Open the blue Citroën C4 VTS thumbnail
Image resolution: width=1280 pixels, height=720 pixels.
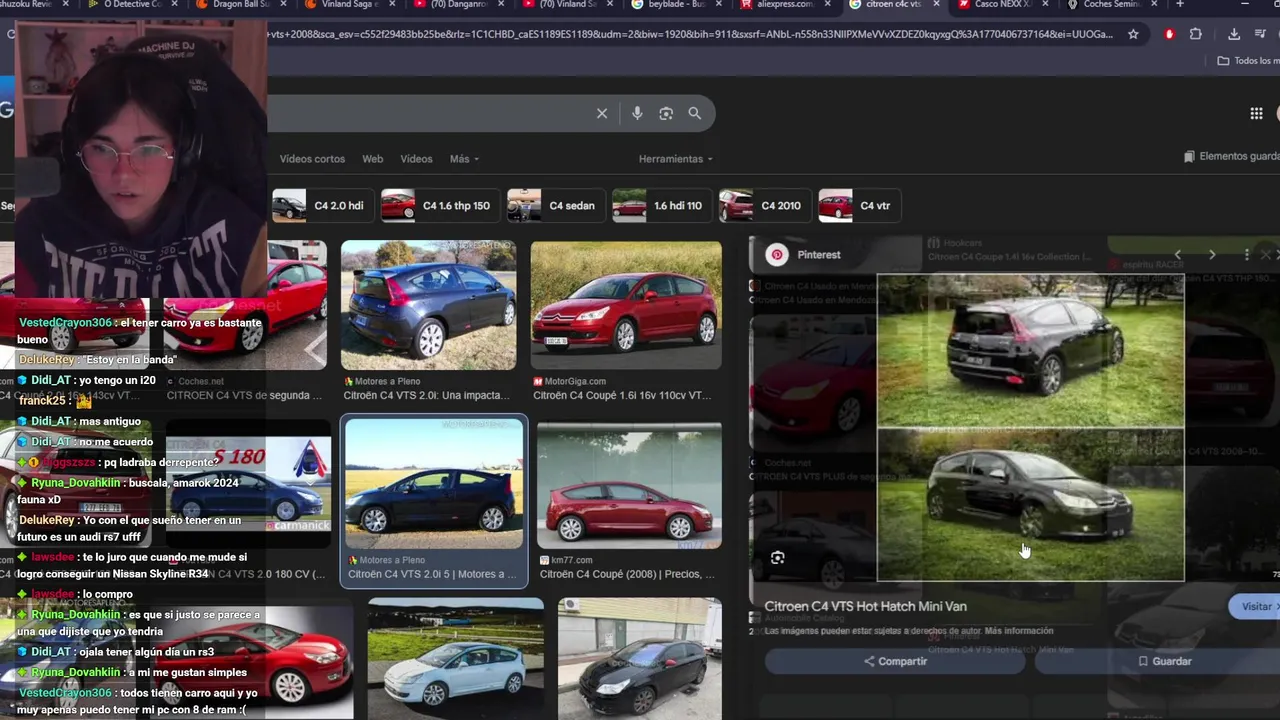click(x=428, y=306)
